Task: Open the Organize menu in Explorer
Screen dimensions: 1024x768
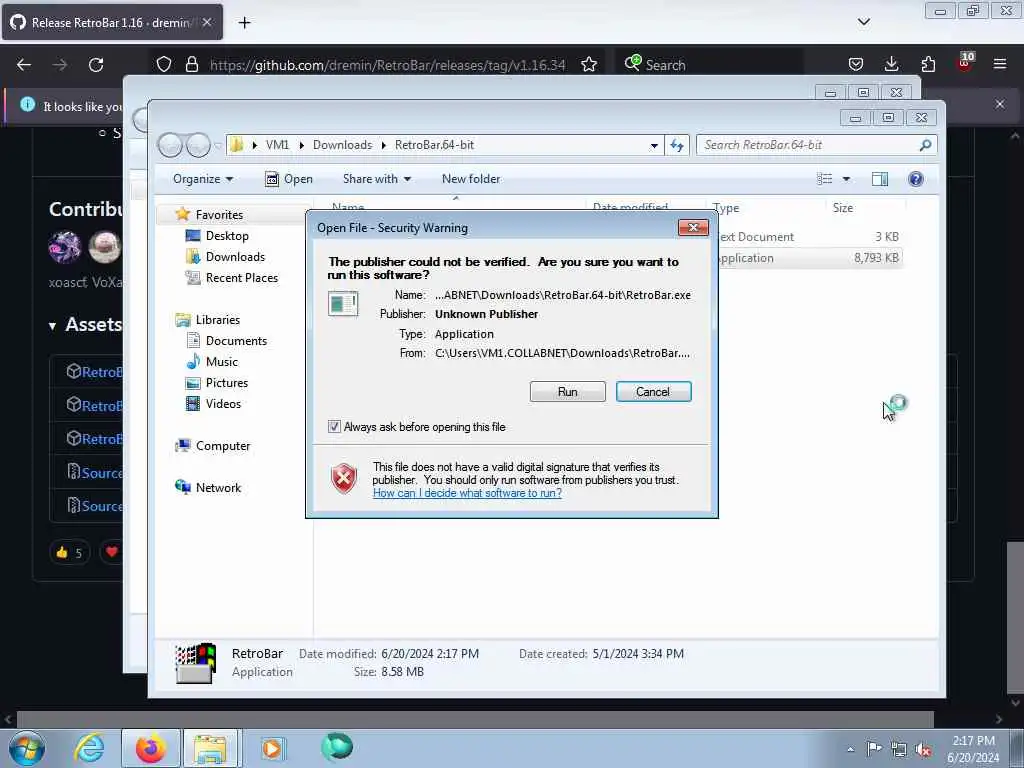Action: click(202, 179)
